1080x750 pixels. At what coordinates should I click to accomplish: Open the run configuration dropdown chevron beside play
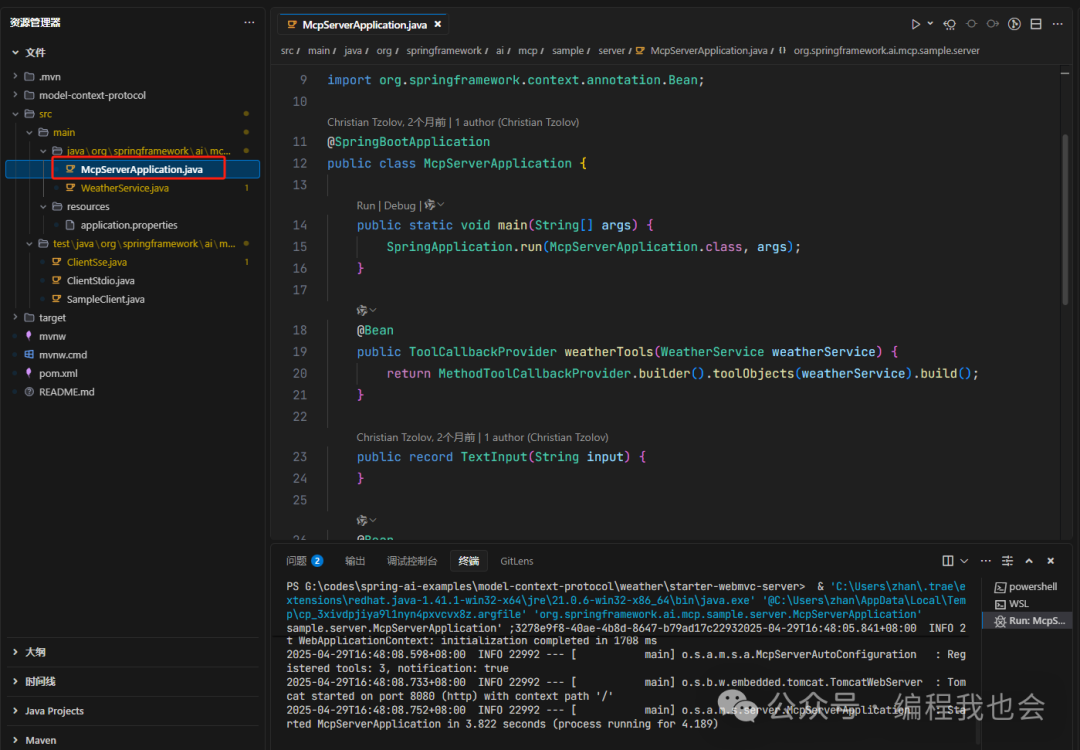point(930,25)
